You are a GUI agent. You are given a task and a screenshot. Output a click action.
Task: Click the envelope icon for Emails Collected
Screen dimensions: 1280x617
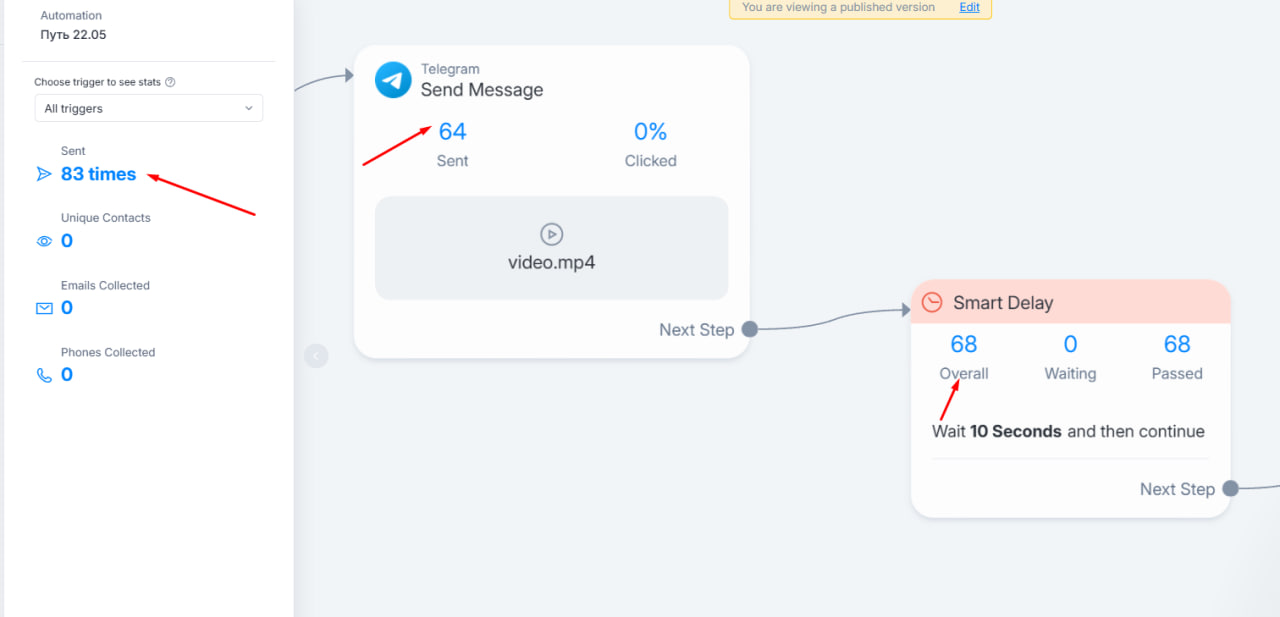(44, 308)
